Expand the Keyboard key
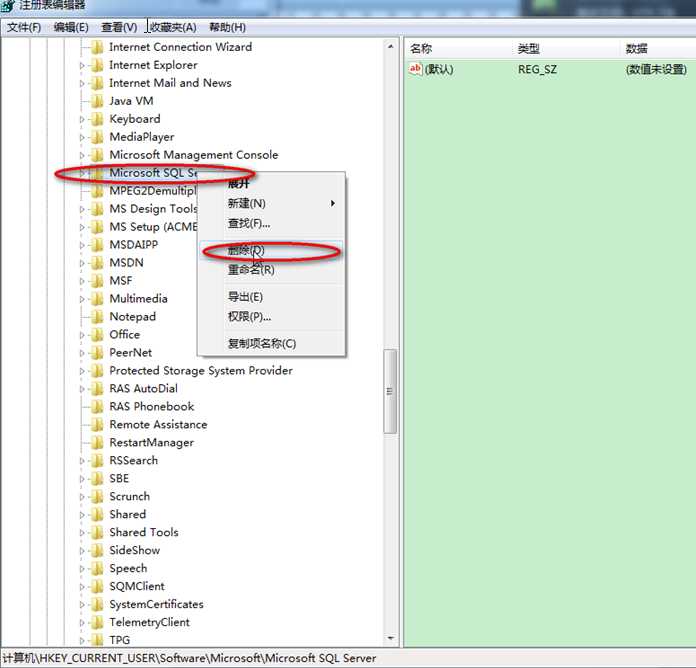This screenshot has height=668, width=696. click(x=82, y=119)
